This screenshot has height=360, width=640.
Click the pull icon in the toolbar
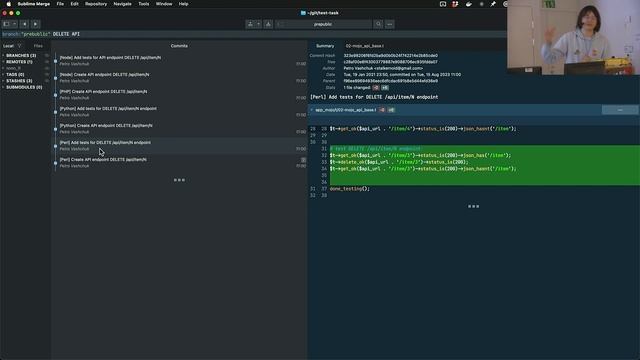(250, 24)
